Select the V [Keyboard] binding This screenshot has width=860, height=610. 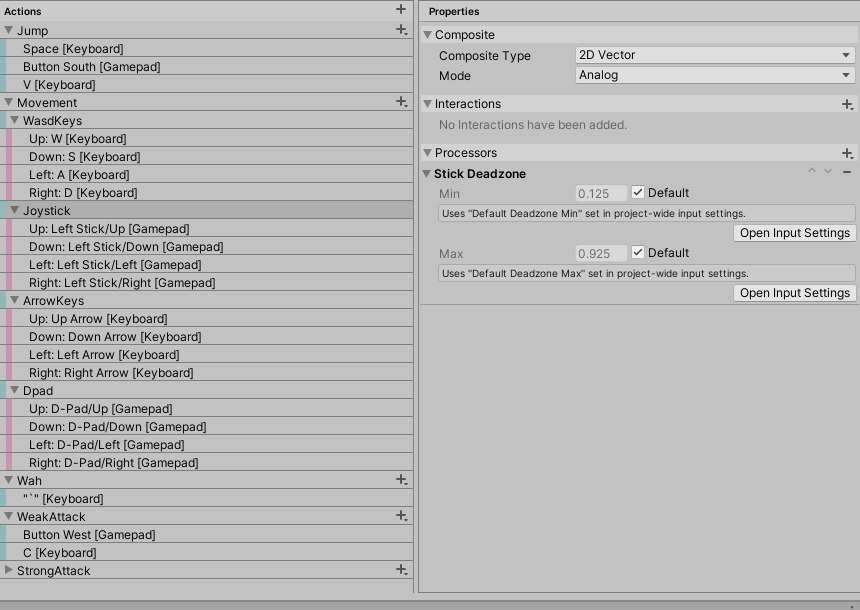click(x=207, y=84)
